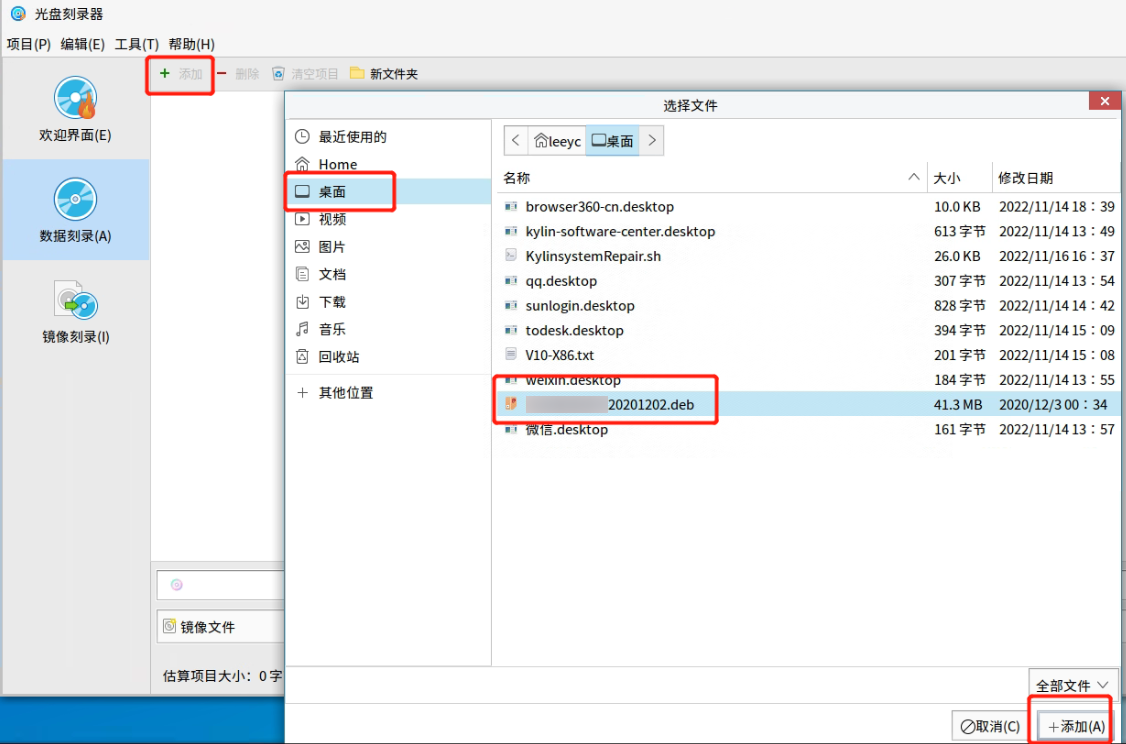Click the 桌面 path bar button

click(612, 141)
